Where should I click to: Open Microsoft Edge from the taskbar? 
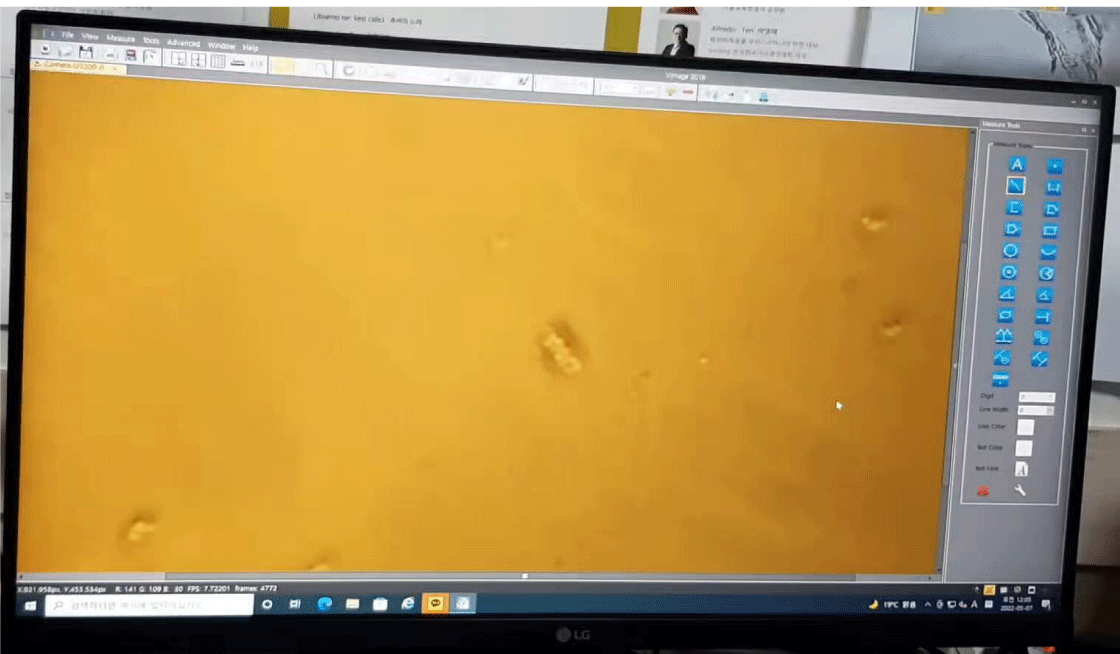click(324, 604)
